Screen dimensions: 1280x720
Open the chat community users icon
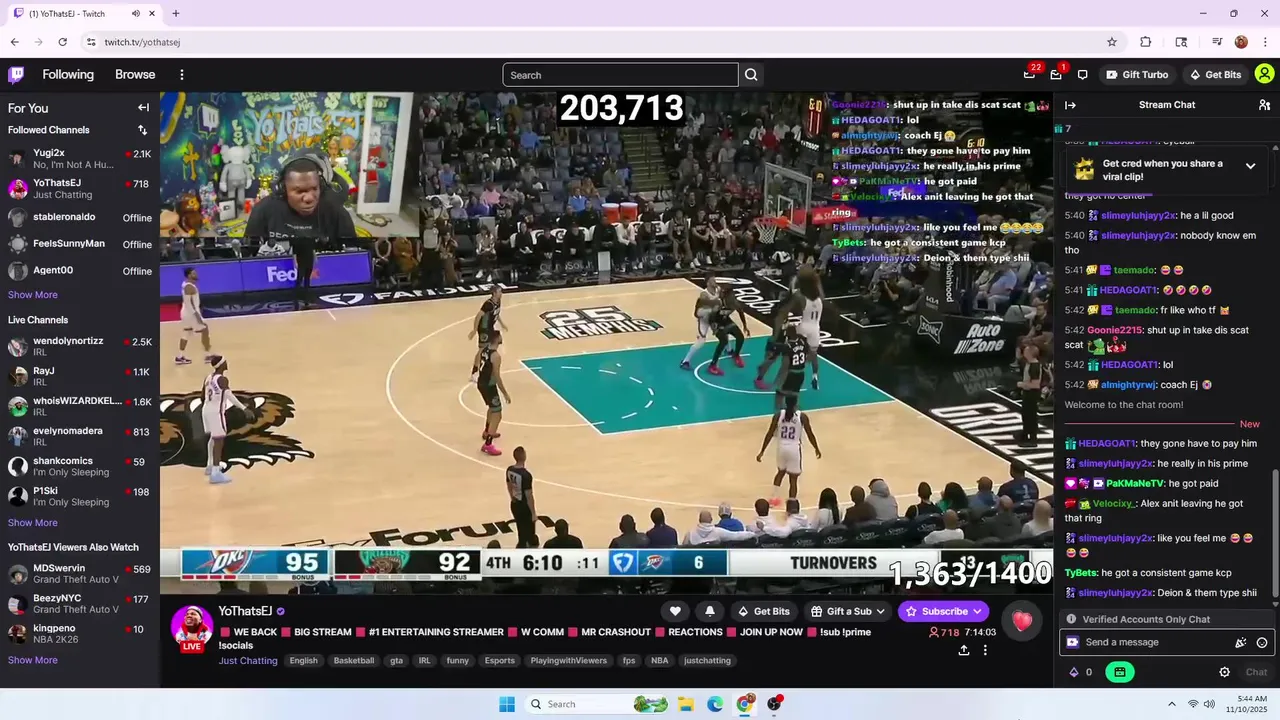click(x=1264, y=105)
